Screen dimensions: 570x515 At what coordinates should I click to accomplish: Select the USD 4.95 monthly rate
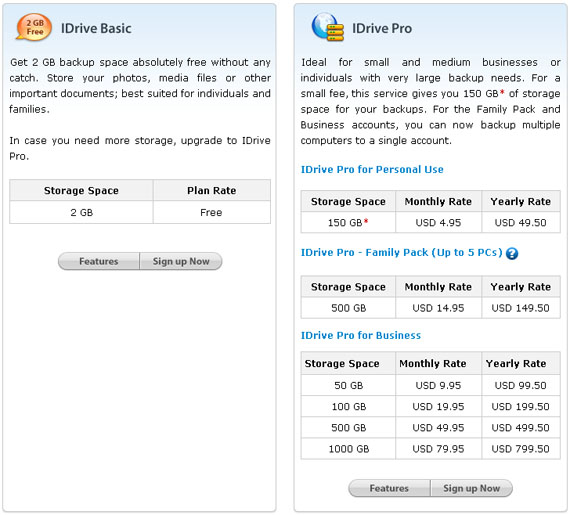pos(438,222)
